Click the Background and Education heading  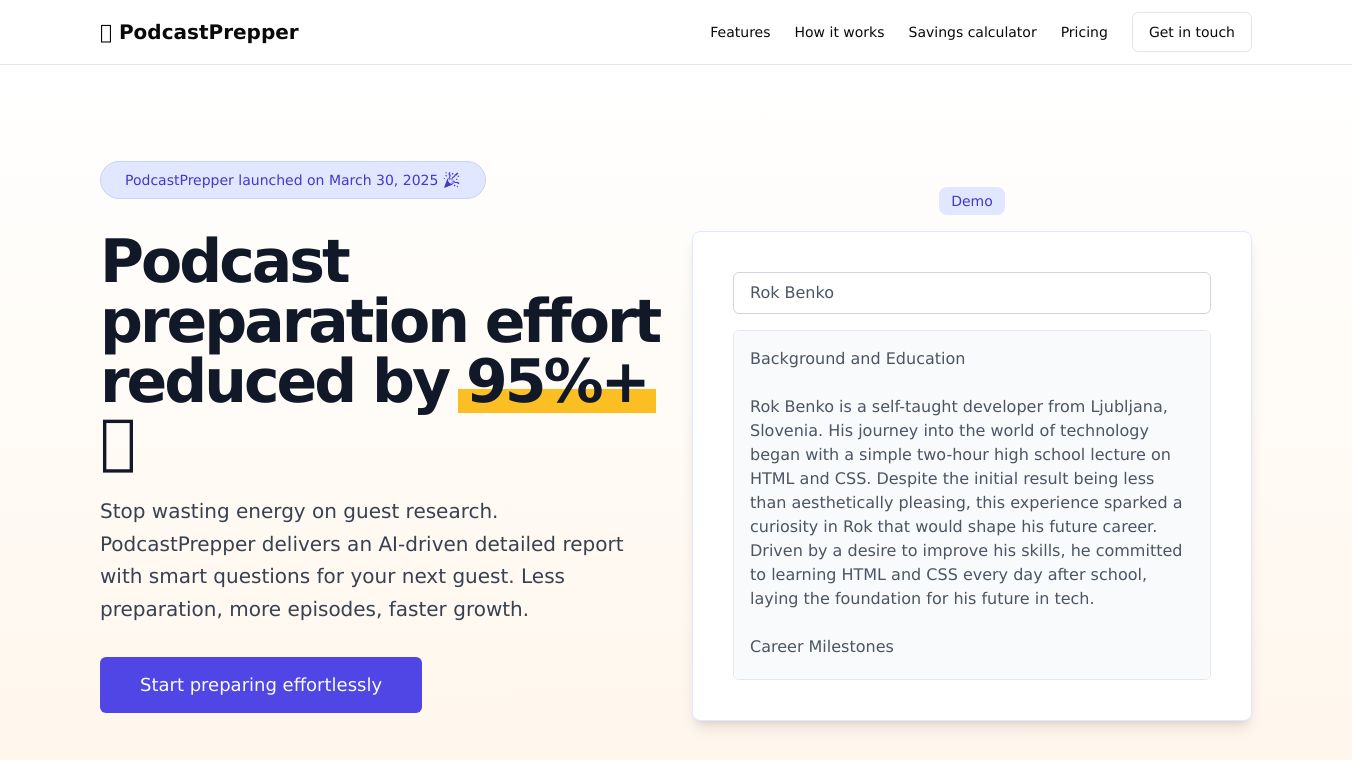(857, 358)
